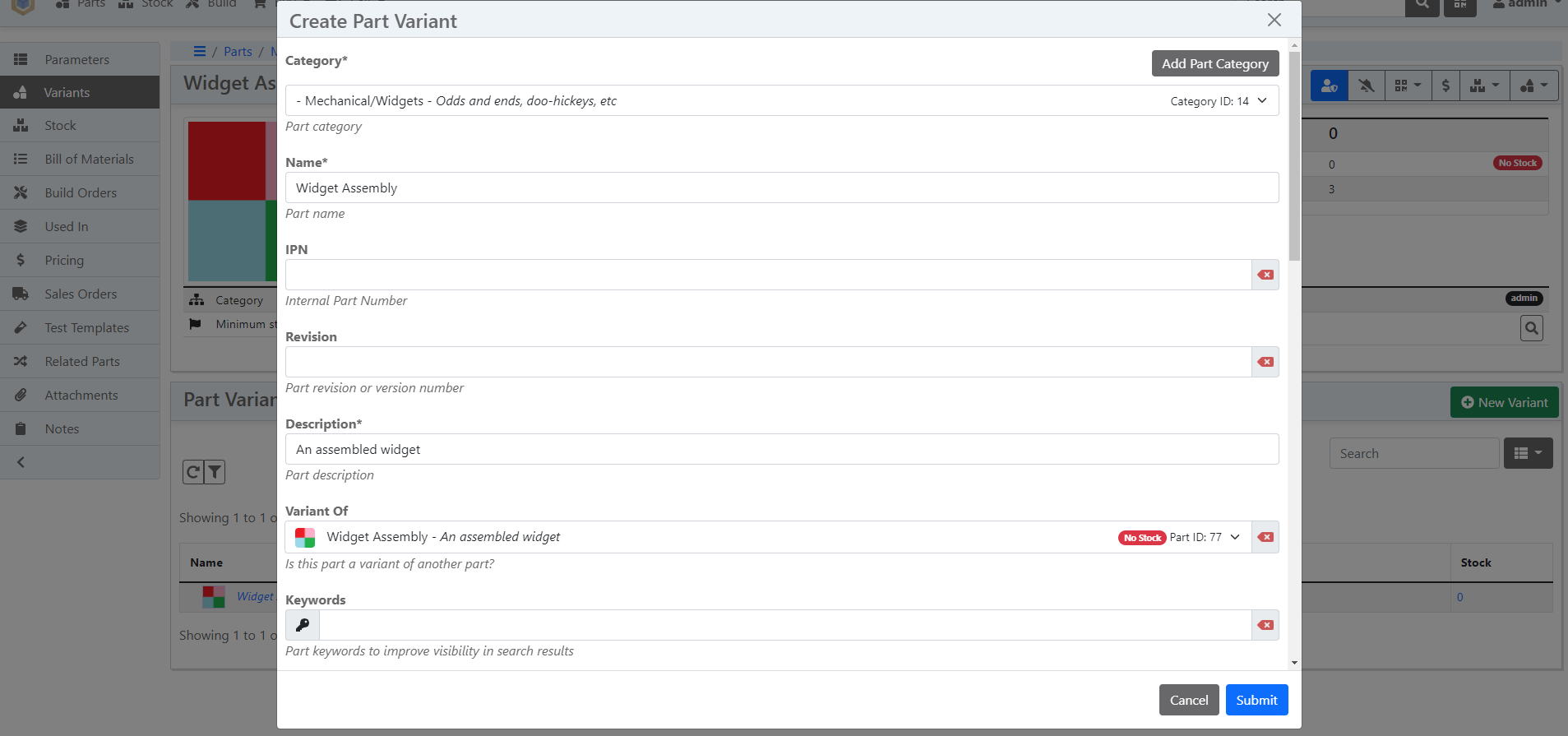The width and height of the screenshot is (1568, 736).
Task: Clear the Variant Of selection with the eraser icon
Action: pyautogui.click(x=1265, y=537)
